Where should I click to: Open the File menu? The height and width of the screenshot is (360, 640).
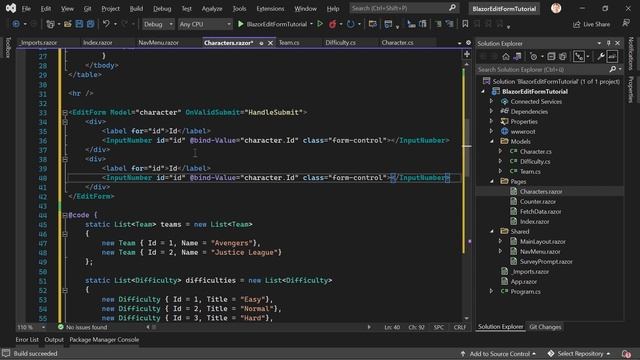point(26,8)
